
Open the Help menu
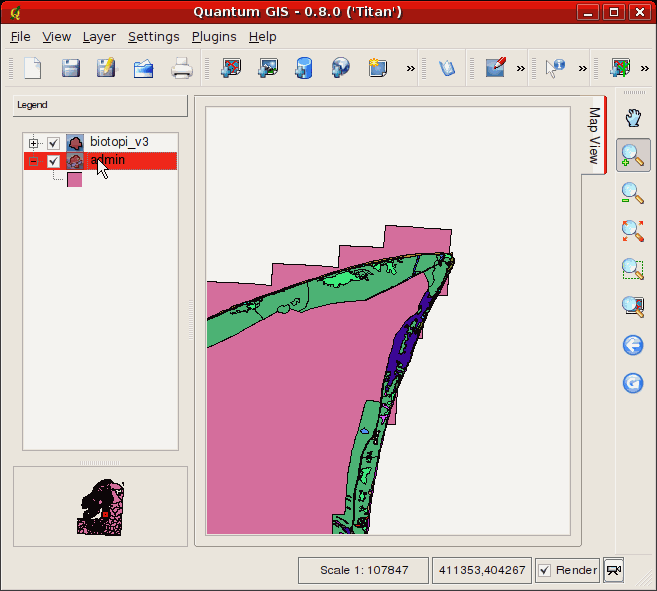coord(262,37)
